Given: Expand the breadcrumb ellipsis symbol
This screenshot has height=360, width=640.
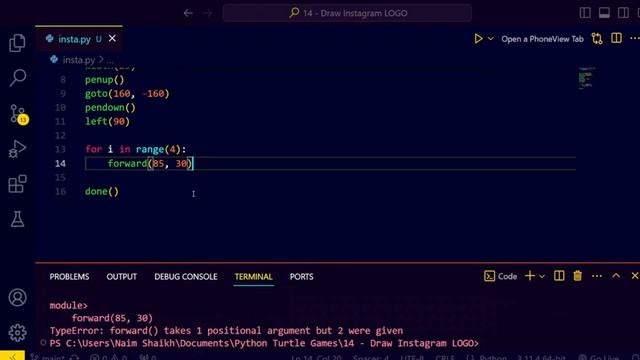Looking at the screenshot, I should (x=110, y=60).
